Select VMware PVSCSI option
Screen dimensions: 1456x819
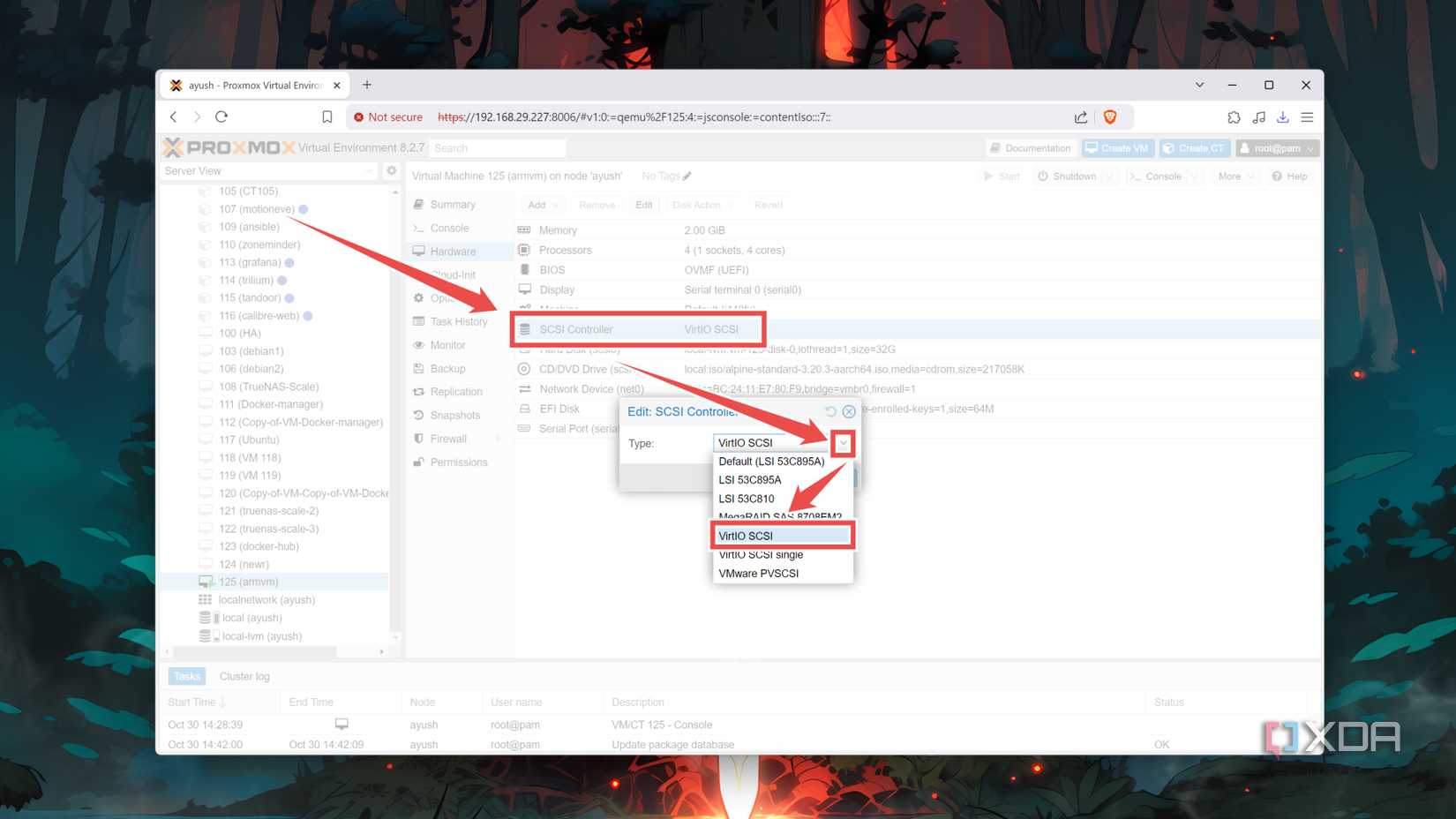click(x=783, y=573)
